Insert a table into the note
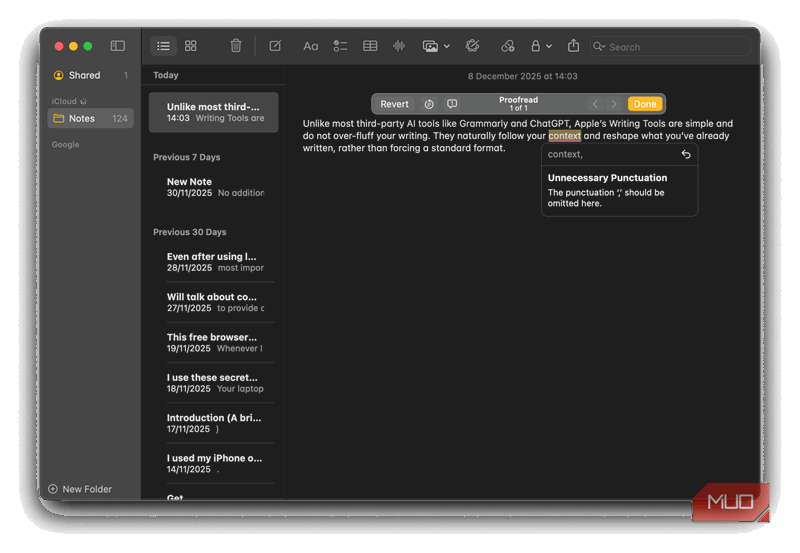The height and width of the screenshot is (553, 800). tap(370, 46)
